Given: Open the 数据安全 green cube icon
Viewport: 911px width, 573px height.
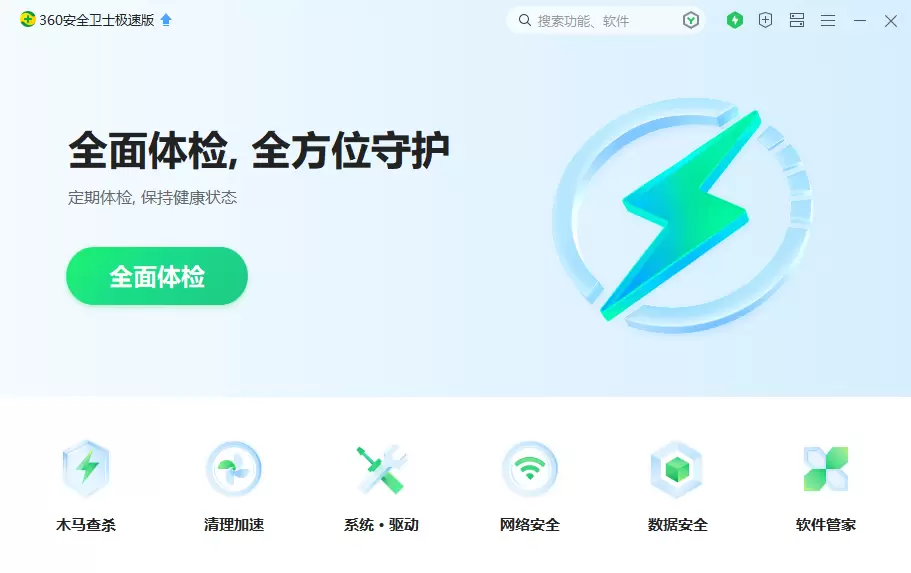Looking at the screenshot, I should 677,468.
